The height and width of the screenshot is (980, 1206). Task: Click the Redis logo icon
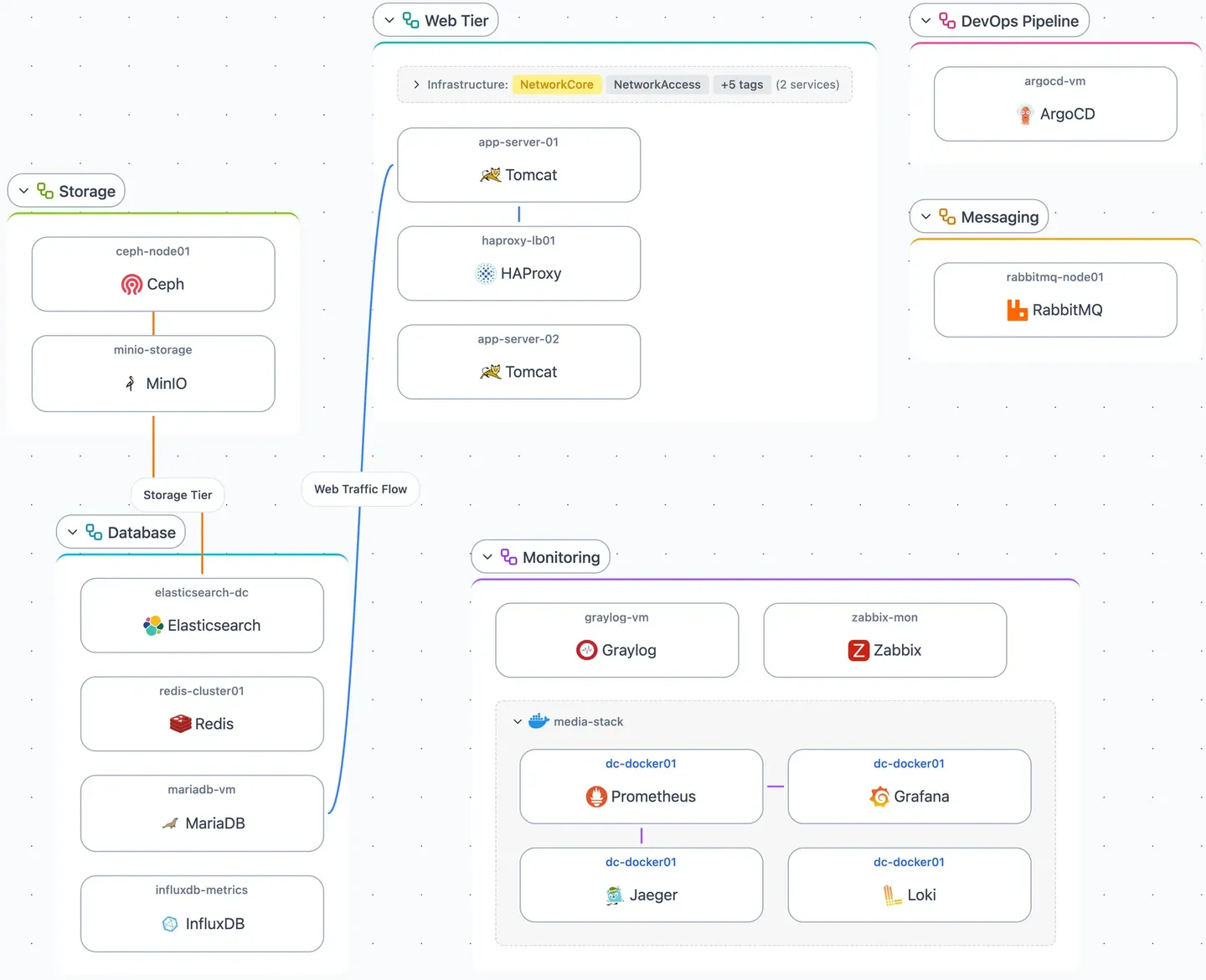click(180, 724)
